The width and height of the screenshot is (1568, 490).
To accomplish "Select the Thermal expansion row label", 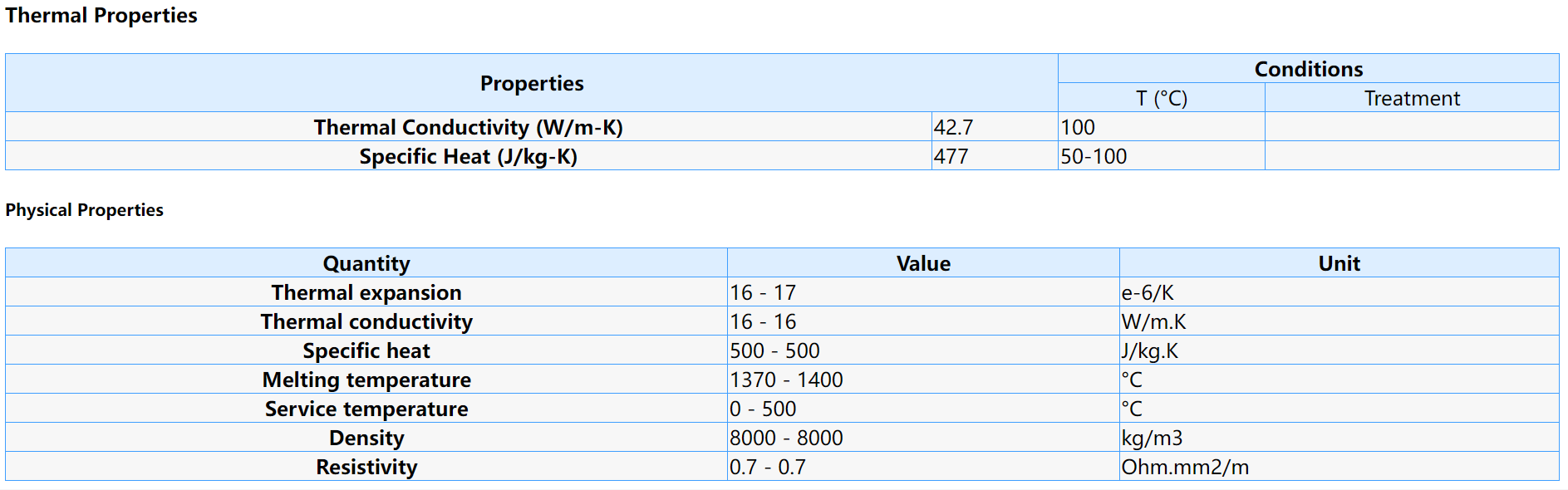I will 366,292.
